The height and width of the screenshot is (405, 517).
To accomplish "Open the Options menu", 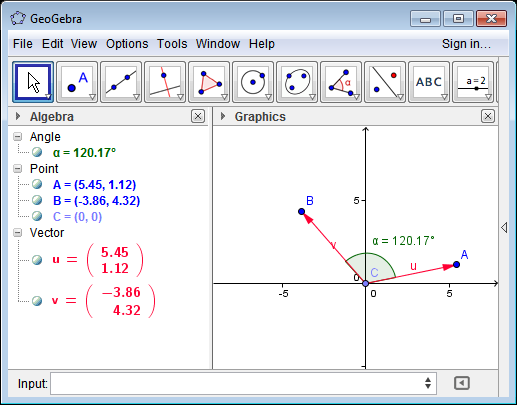I will tap(127, 44).
